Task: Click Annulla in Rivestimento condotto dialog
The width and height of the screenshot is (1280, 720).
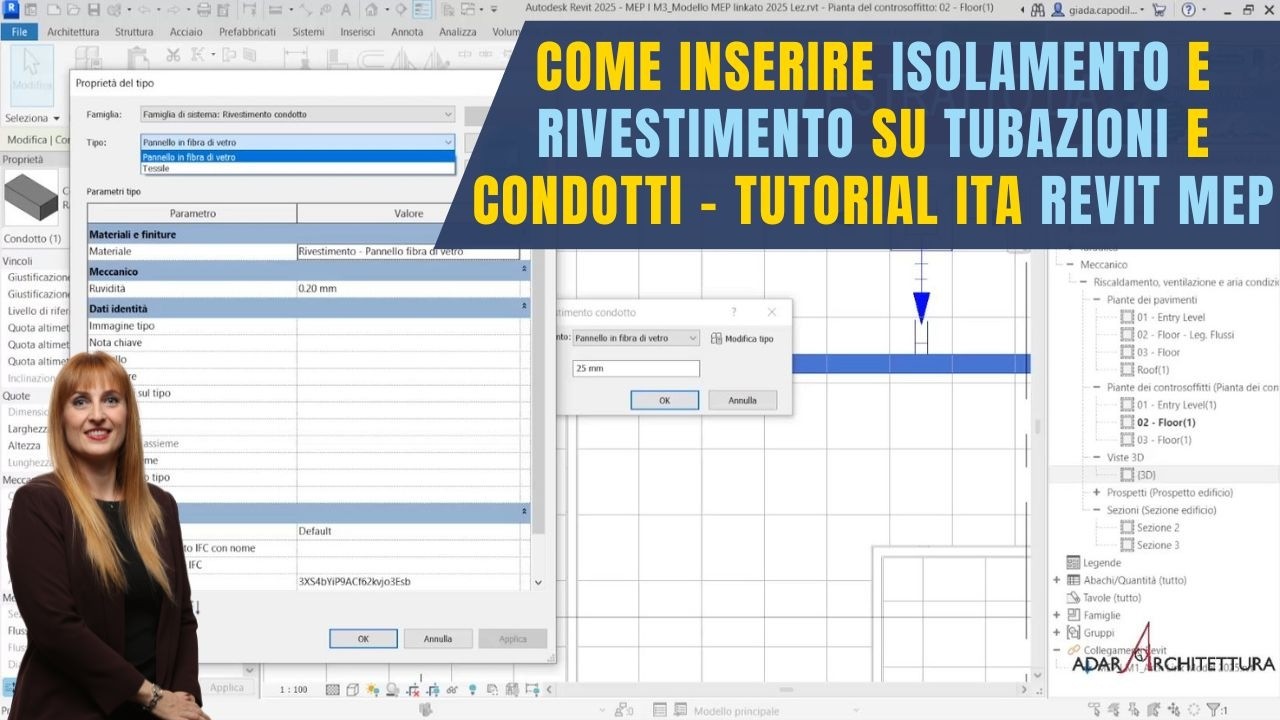Action: 742,400
